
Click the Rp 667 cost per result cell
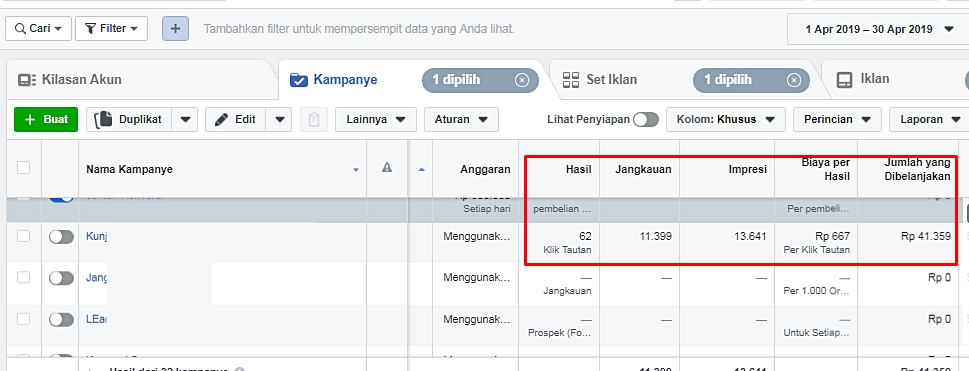click(816, 242)
